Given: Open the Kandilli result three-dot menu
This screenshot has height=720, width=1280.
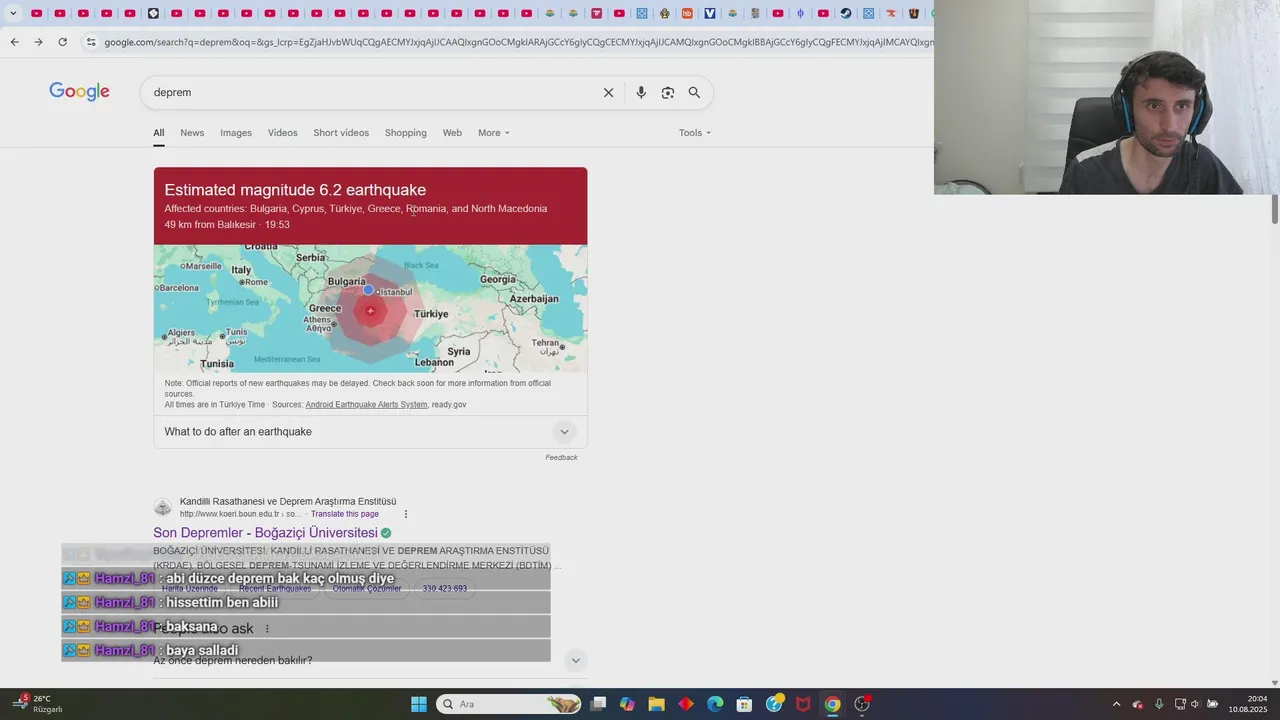Looking at the screenshot, I should click(x=406, y=514).
